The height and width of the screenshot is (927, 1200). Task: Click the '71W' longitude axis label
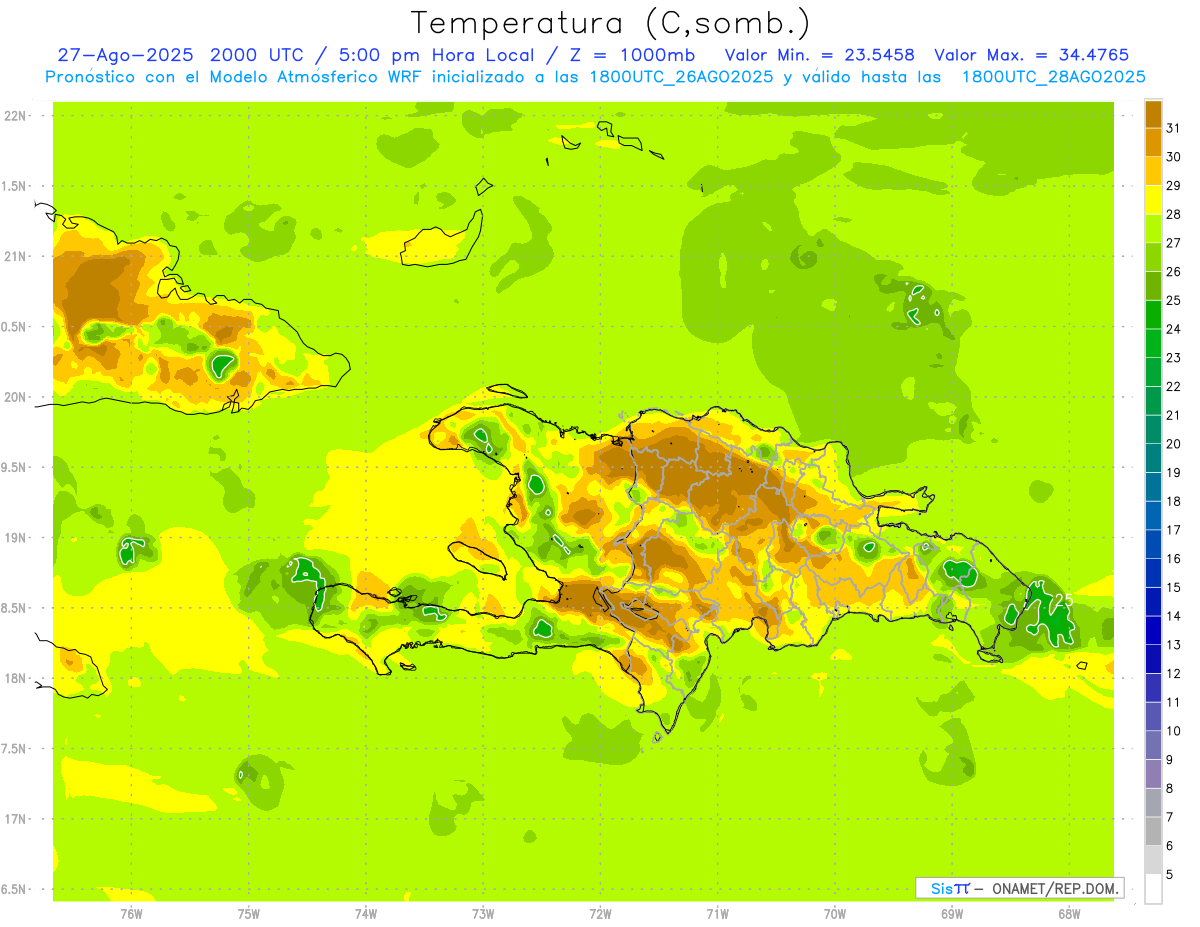(717, 913)
